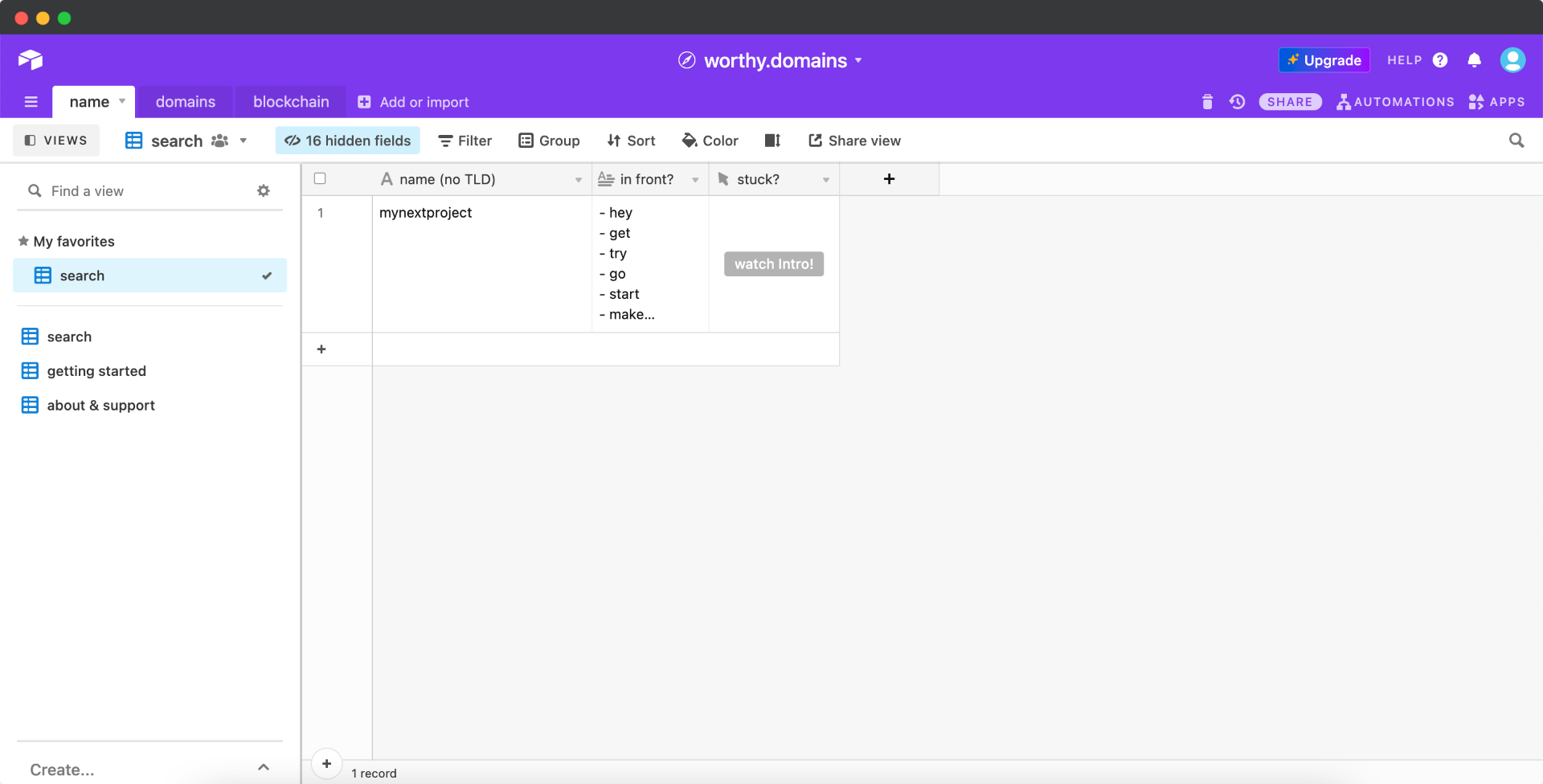Click the 'watch Intro!' button
The width and height of the screenshot is (1543, 784).
773,264
